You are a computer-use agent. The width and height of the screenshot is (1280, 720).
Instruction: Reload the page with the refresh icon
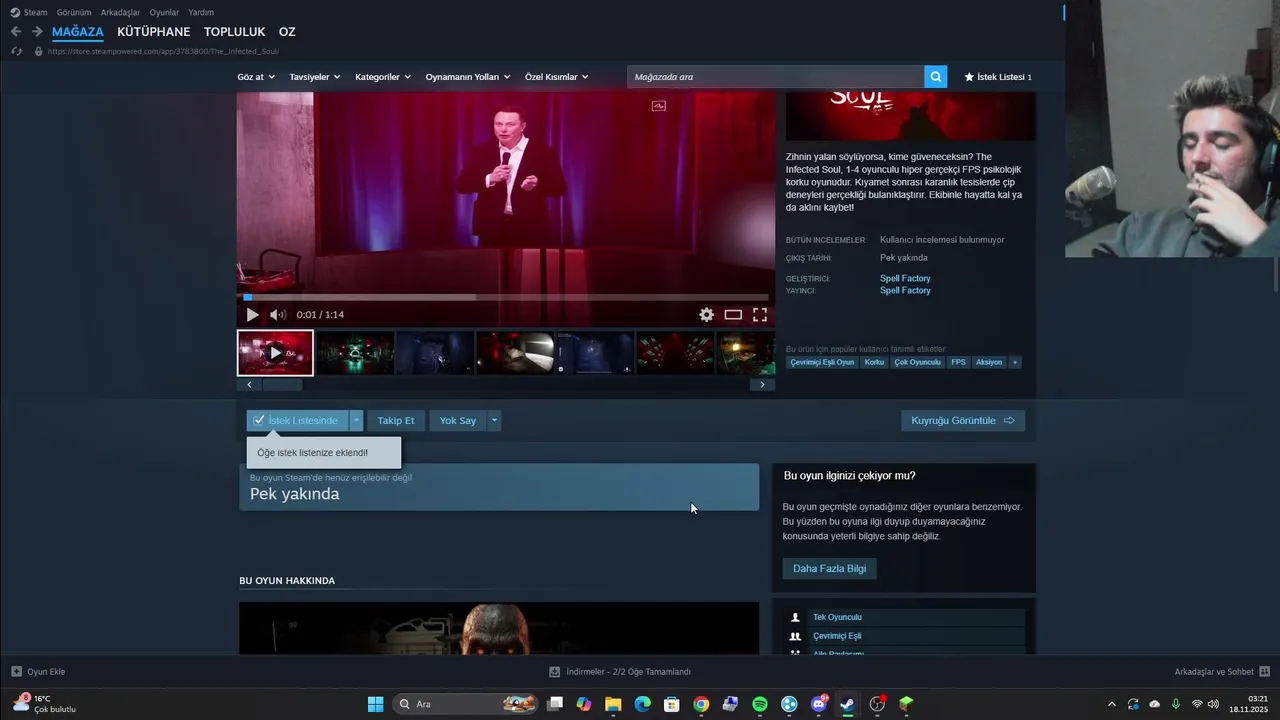point(16,51)
